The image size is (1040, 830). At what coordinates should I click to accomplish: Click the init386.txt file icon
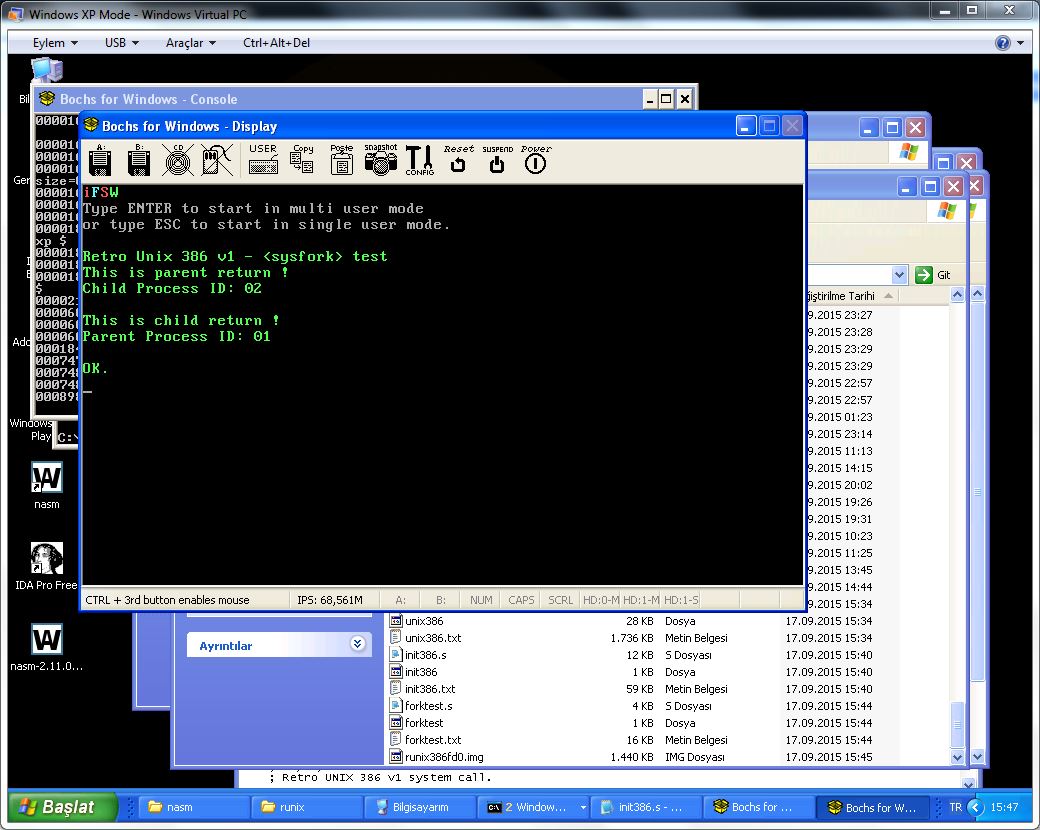(x=396, y=689)
